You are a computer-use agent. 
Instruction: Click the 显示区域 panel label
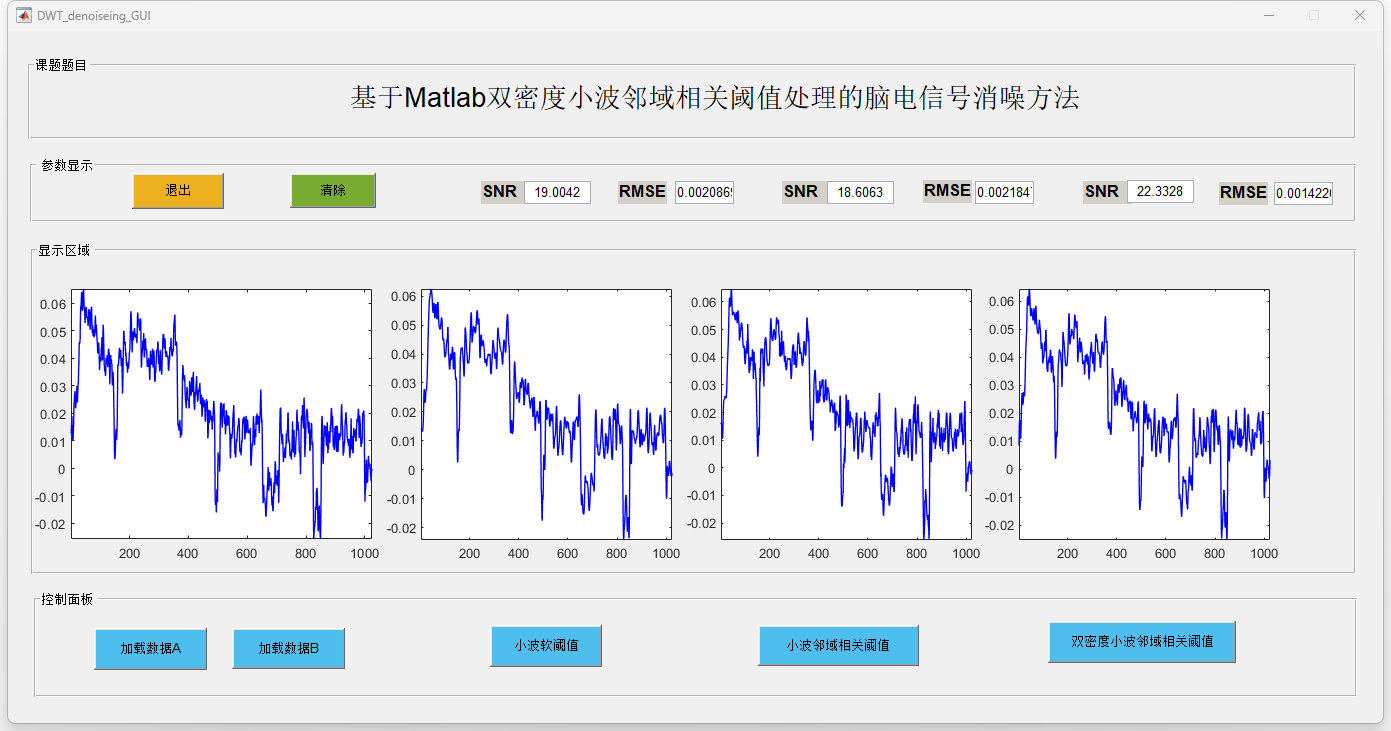(64, 250)
